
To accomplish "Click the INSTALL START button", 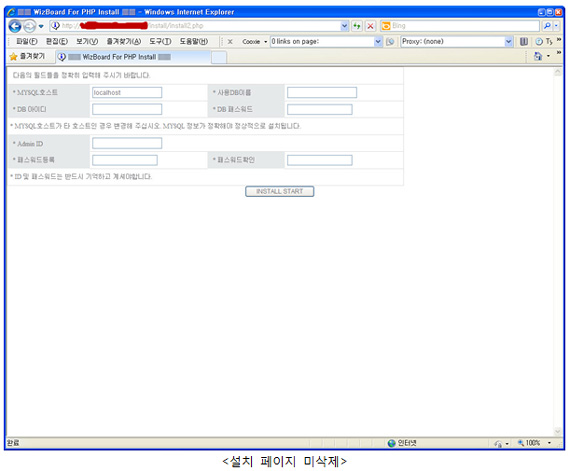I will coord(280,192).
